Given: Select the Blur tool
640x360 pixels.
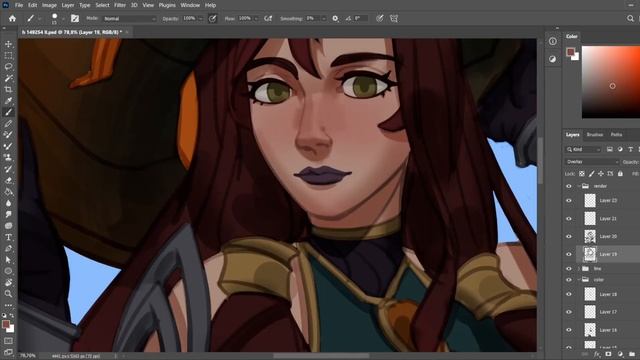Looking at the screenshot, I should click(x=8, y=203).
